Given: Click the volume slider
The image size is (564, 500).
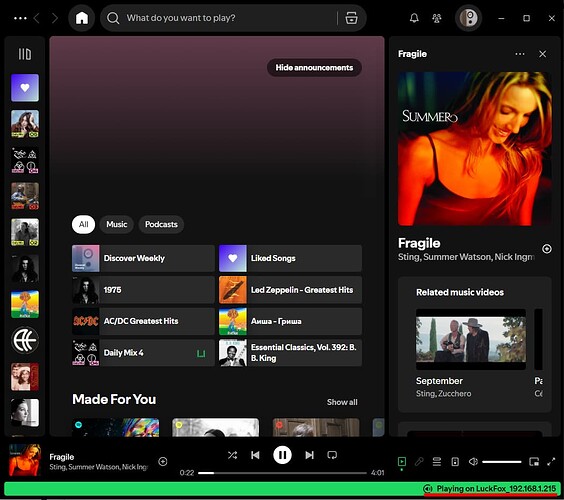Looking at the screenshot, I should click(501, 462).
